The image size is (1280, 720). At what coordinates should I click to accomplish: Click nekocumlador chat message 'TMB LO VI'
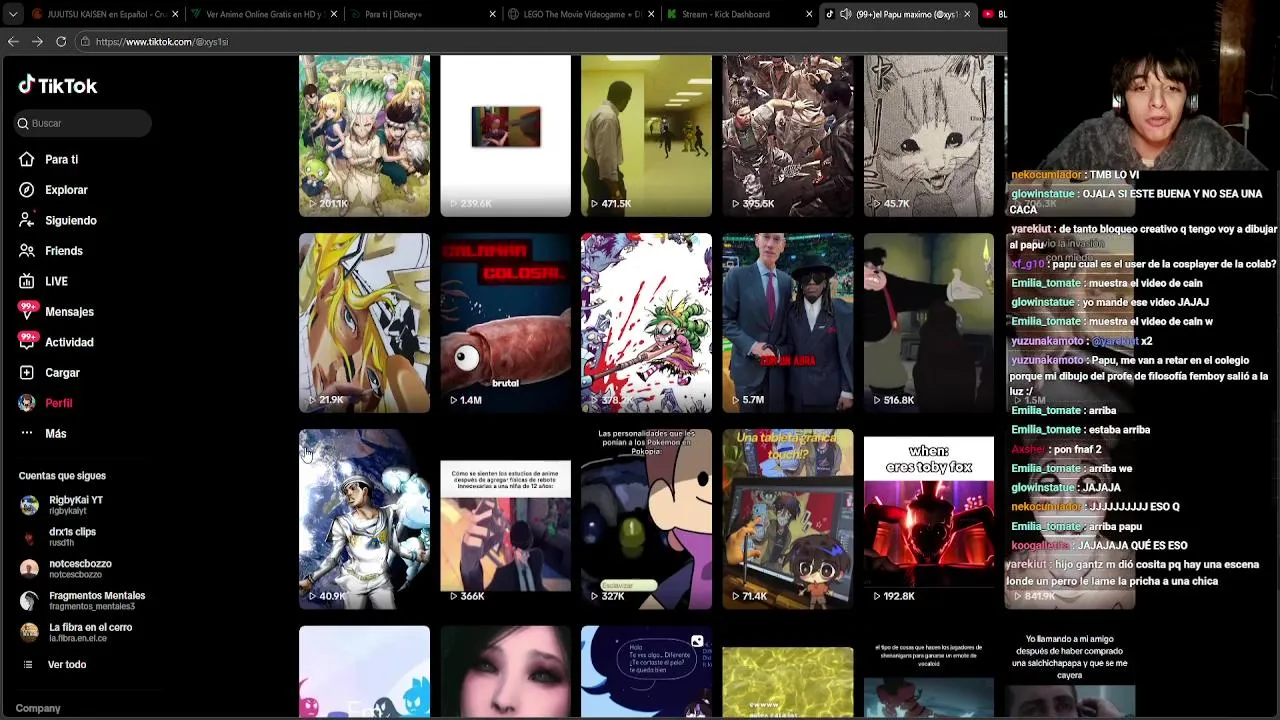[x=1075, y=175]
